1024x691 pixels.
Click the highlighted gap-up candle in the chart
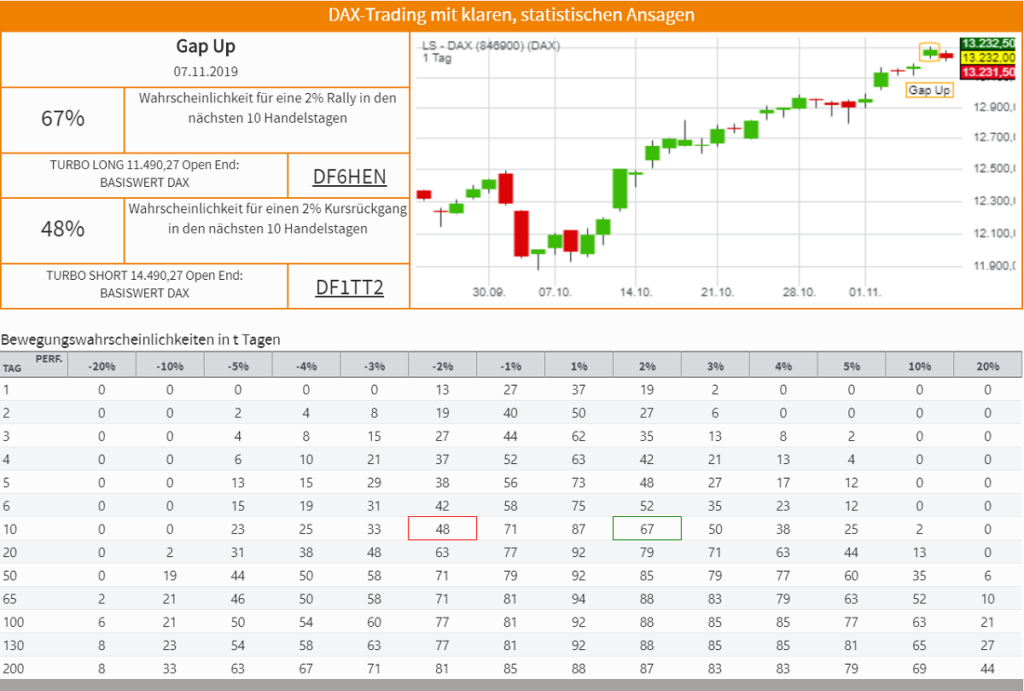(x=929, y=52)
